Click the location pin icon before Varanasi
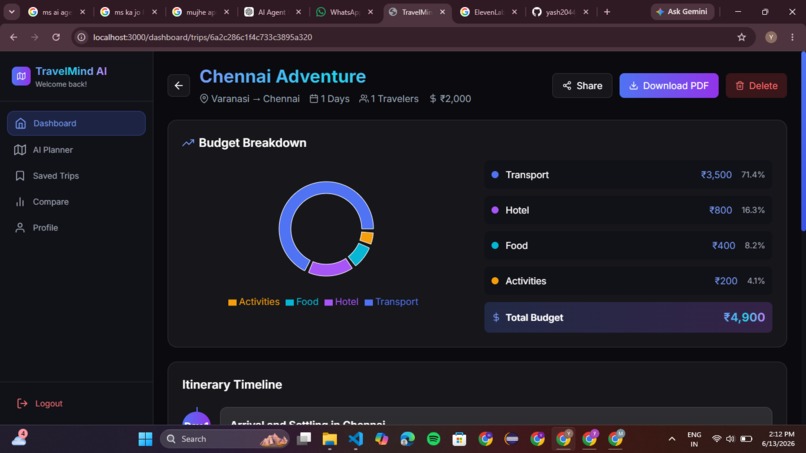This screenshot has height=453, width=806. 204,99
